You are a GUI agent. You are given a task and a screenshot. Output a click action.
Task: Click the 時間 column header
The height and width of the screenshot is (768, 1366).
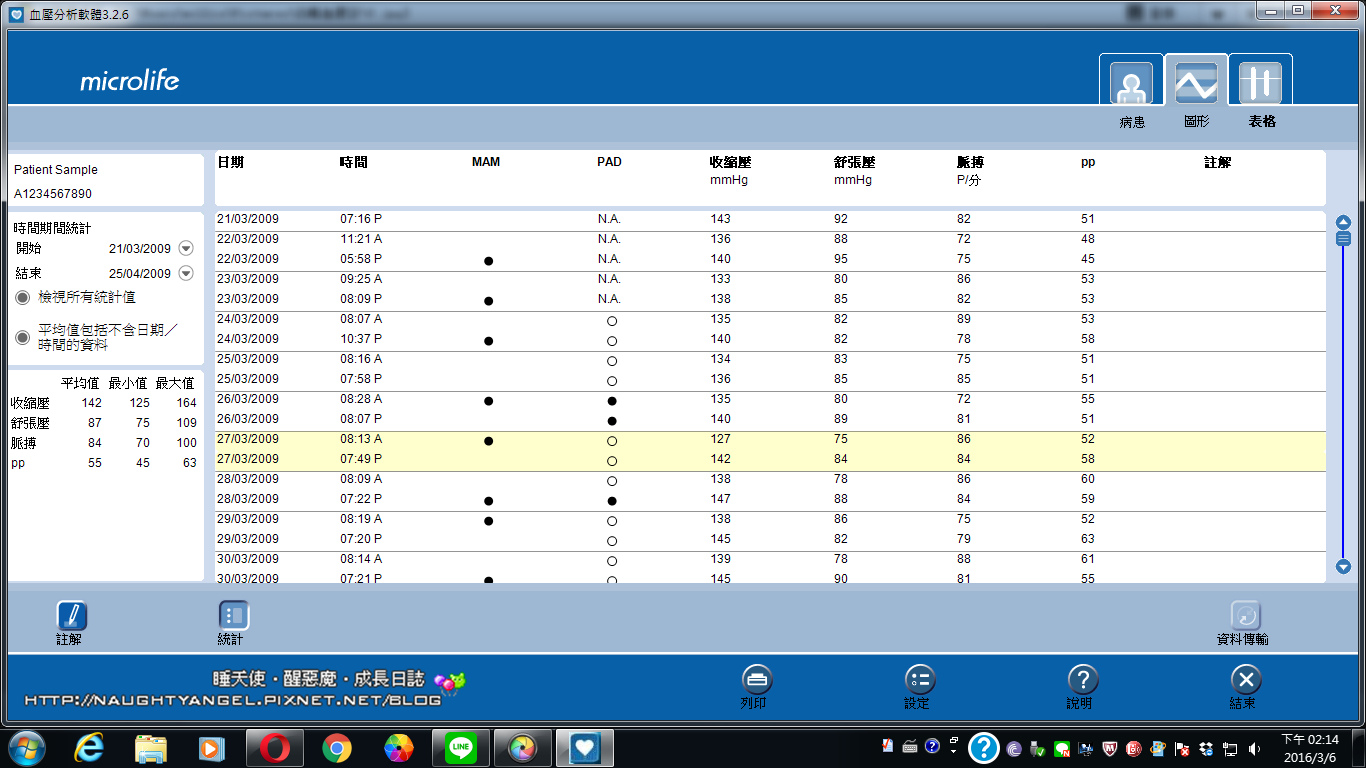353,162
